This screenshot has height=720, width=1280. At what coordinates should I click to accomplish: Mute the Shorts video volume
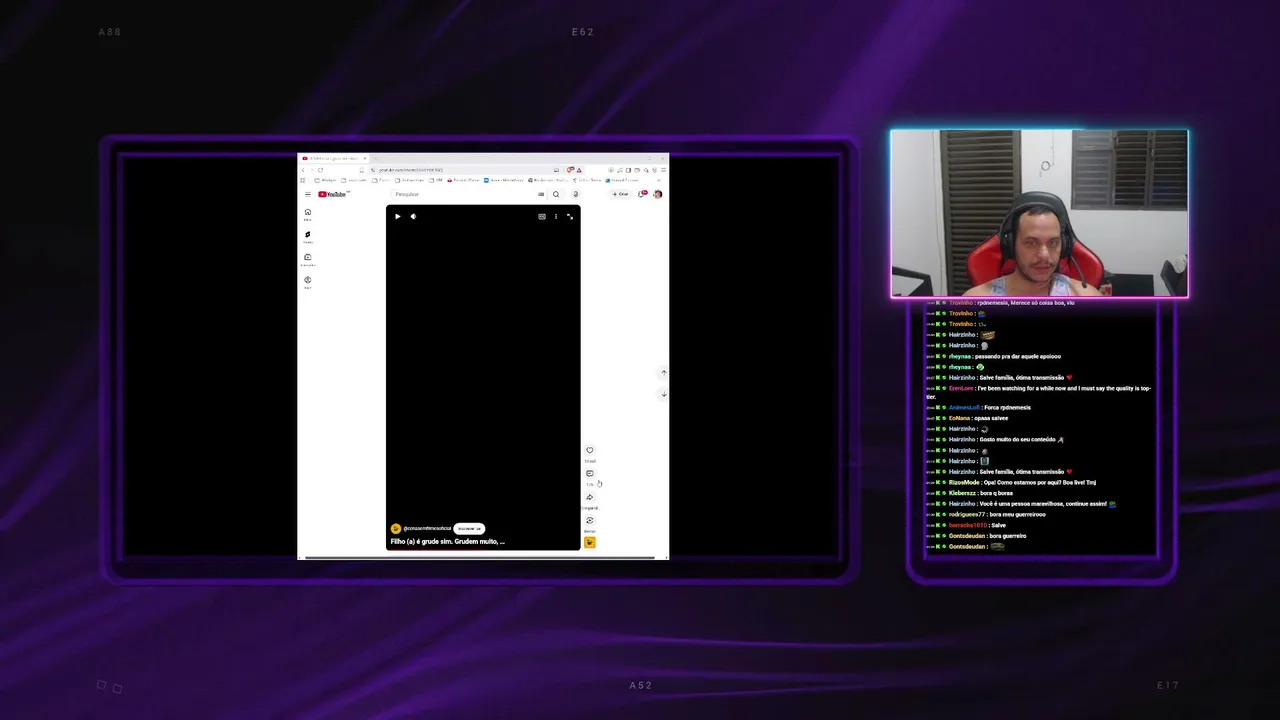(413, 216)
